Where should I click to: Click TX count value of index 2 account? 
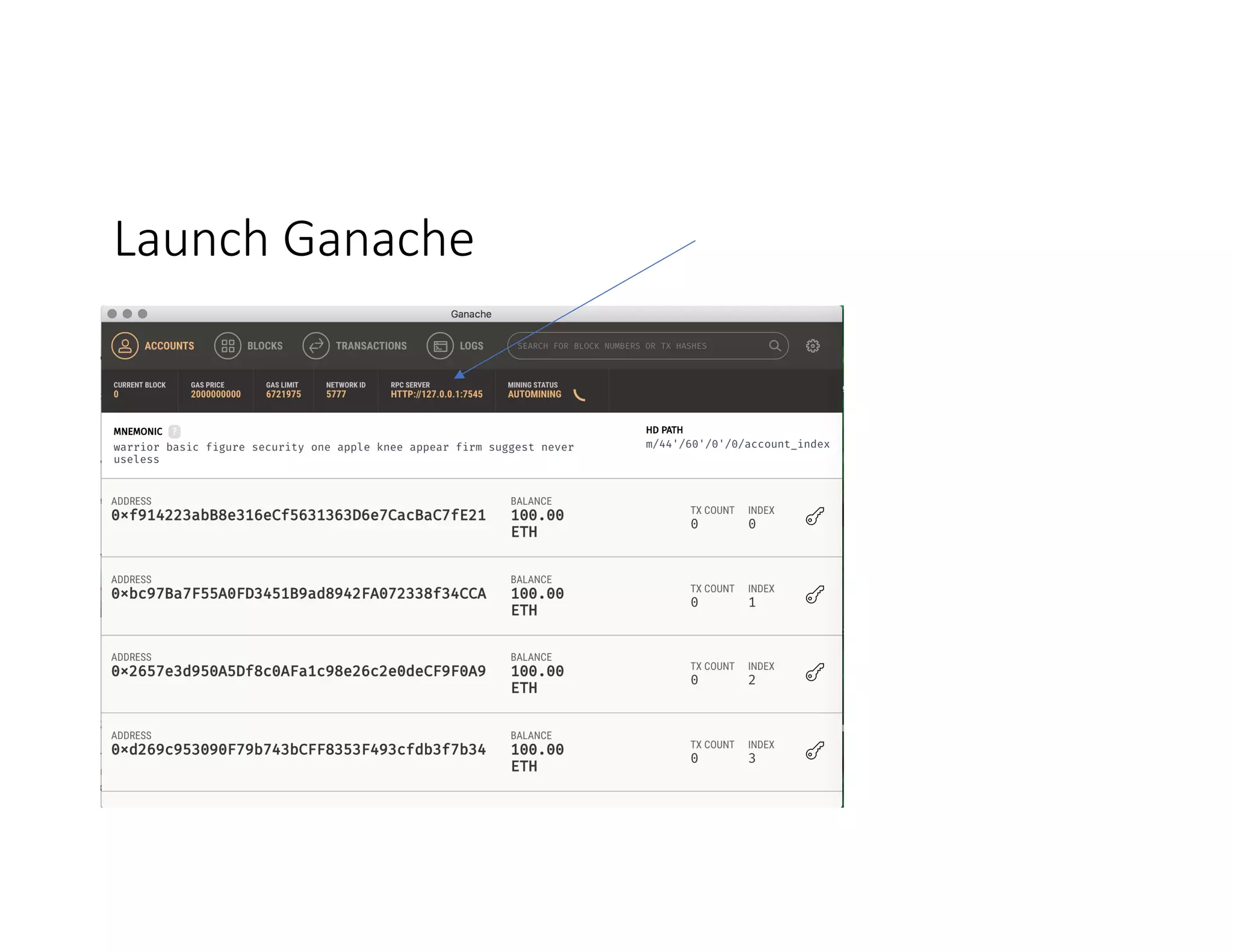(694, 680)
